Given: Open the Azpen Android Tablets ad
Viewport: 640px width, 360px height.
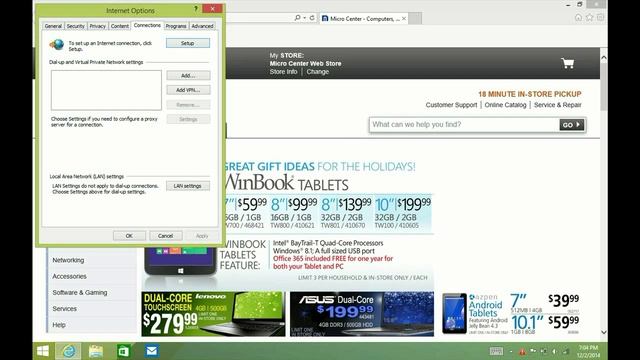Looking at the screenshot, I should [x=511, y=314].
